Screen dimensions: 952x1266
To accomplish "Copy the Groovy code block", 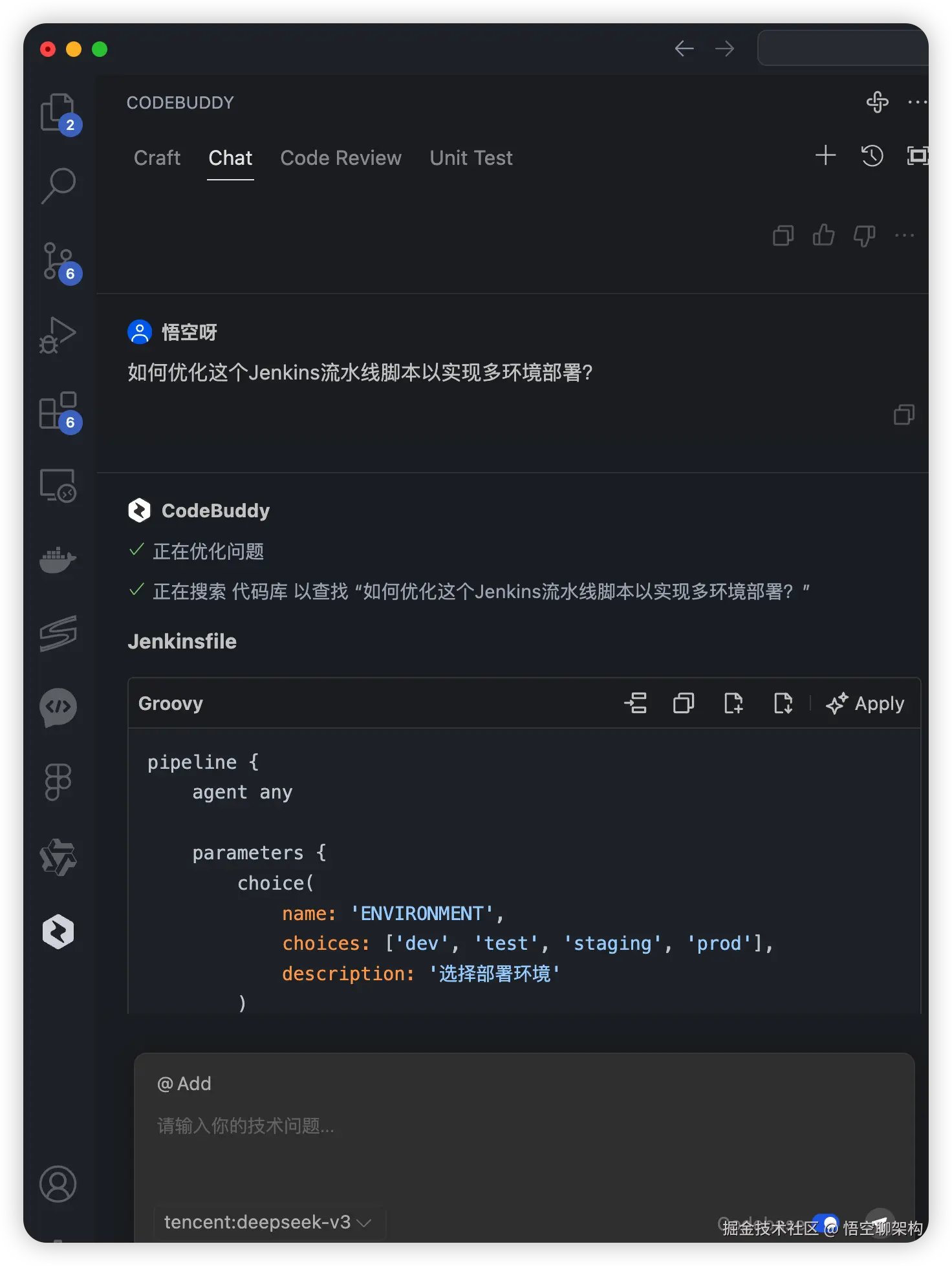I will click(684, 703).
